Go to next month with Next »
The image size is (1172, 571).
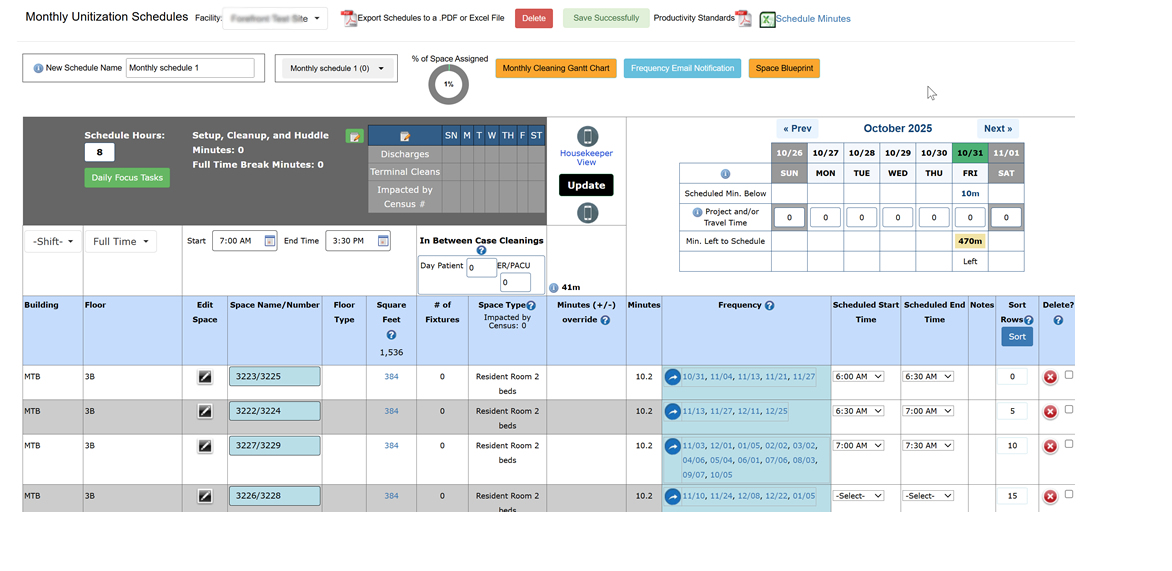pyautogui.click(x=998, y=129)
